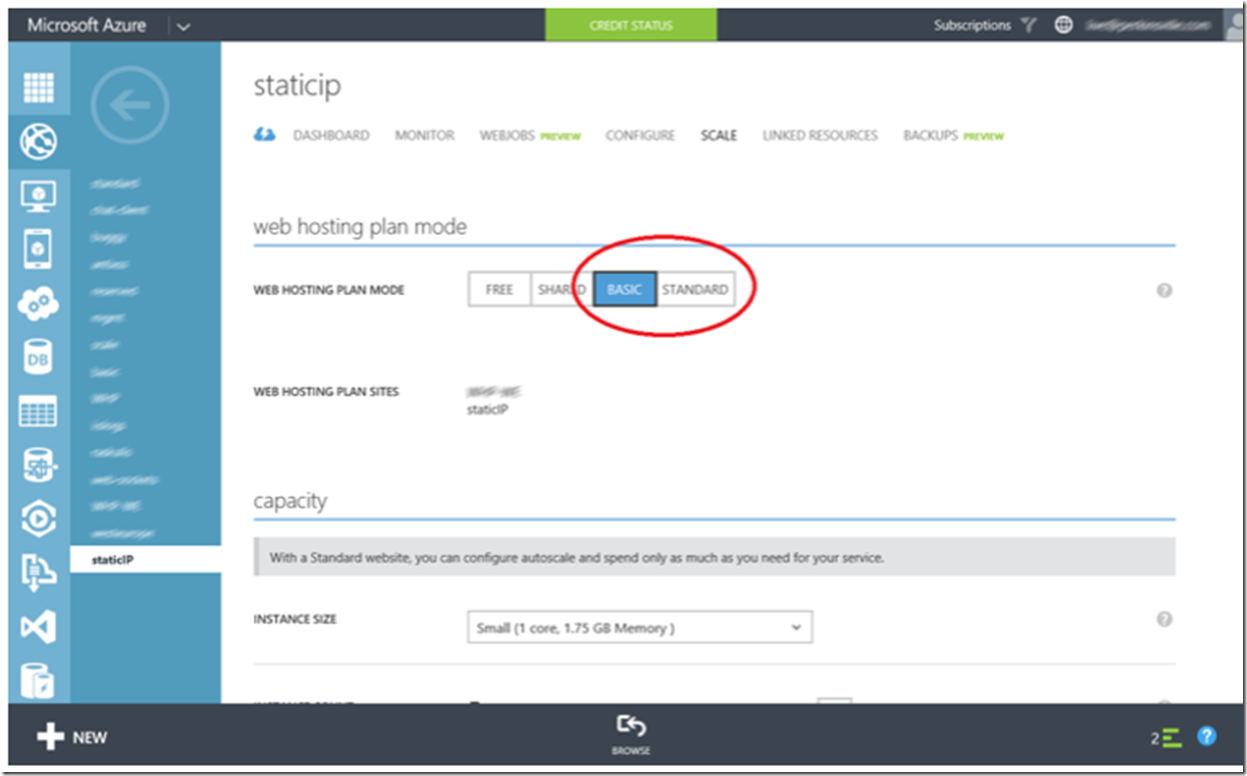Switch to the Scale tab

[x=719, y=135]
